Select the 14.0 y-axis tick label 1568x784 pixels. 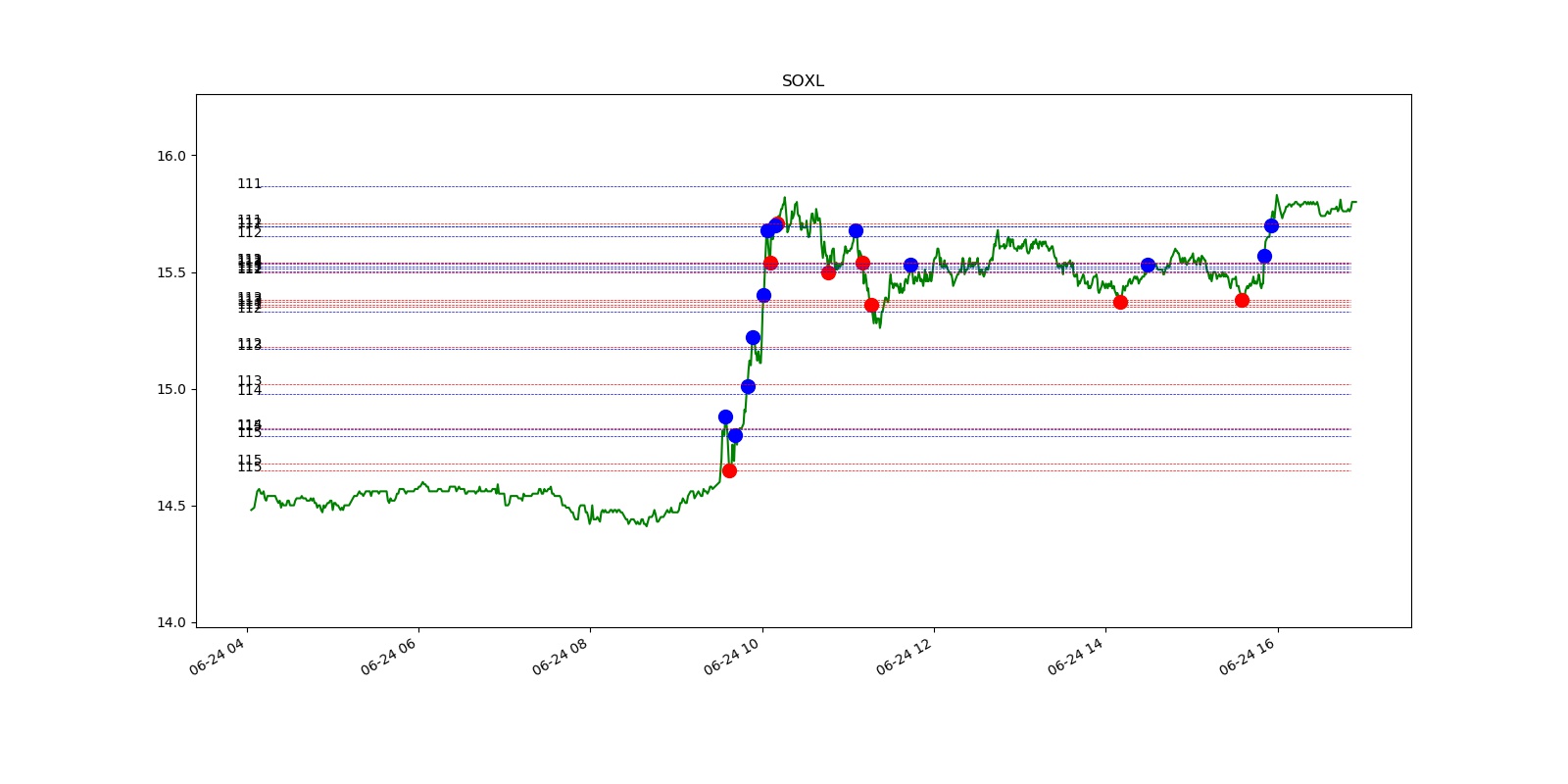171,622
